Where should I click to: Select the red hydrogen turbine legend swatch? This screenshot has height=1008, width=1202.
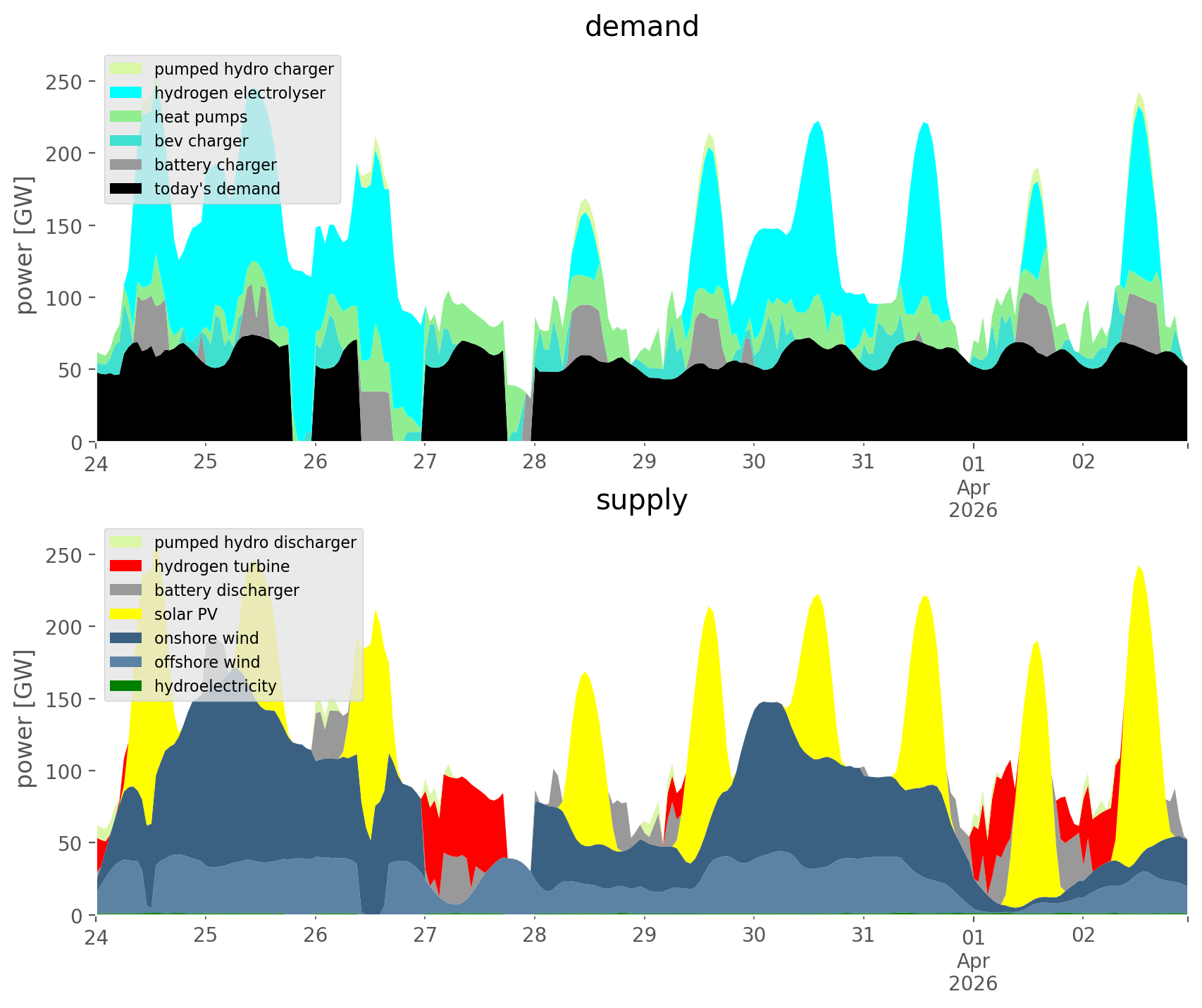click(x=126, y=566)
